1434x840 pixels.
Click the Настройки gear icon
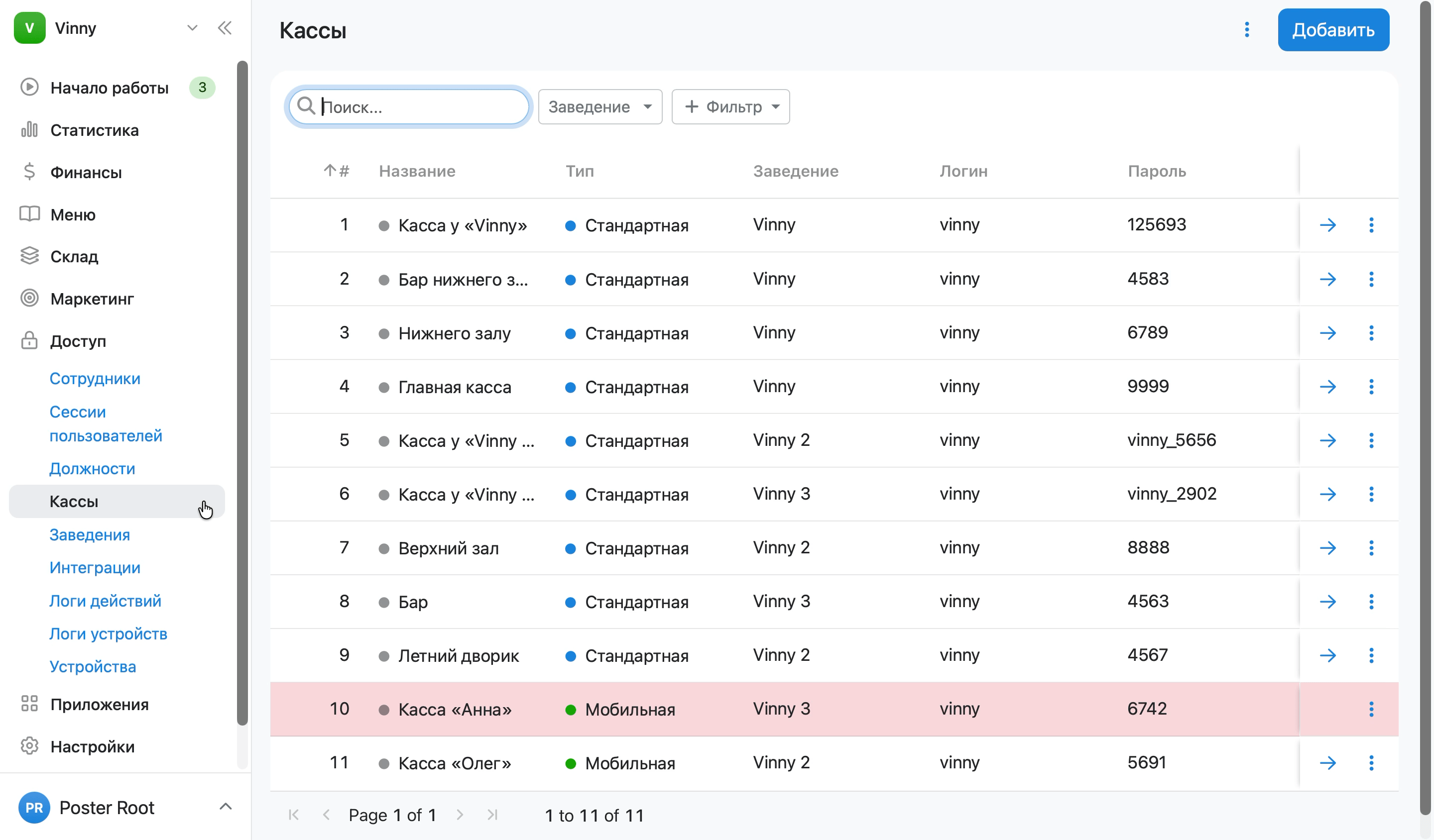(29, 746)
